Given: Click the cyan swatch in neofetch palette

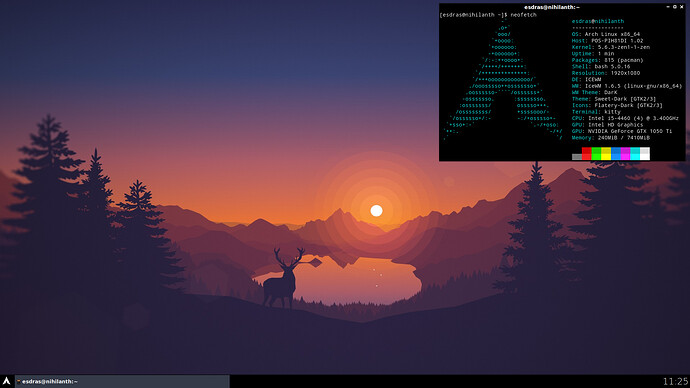Looking at the screenshot, I should tap(635, 154).
